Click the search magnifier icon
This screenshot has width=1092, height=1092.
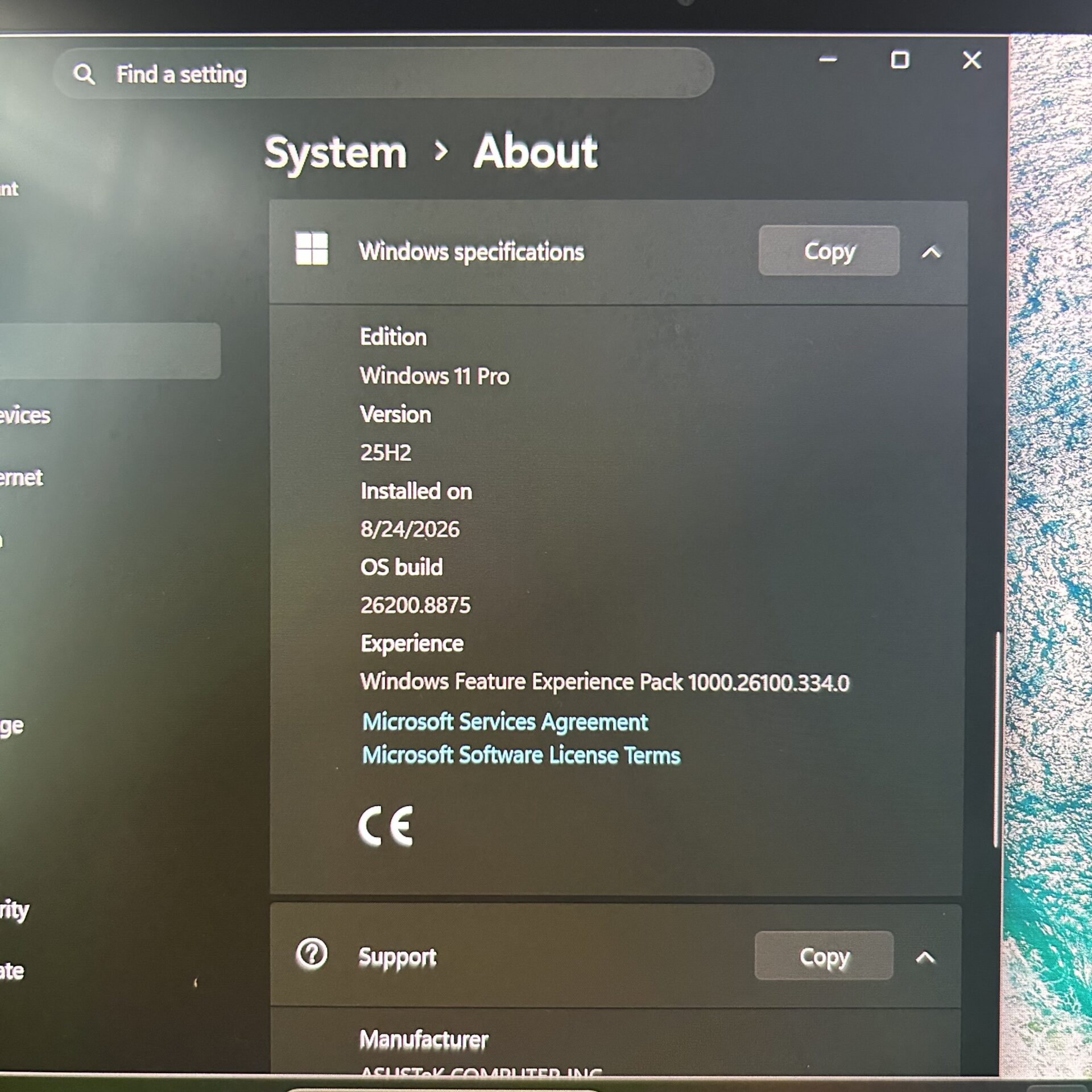[84, 74]
